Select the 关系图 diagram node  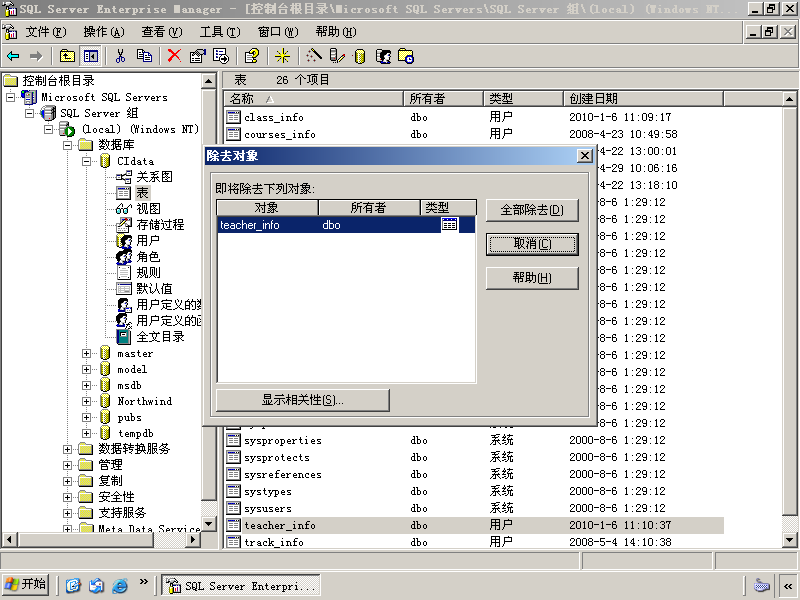tap(154, 177)
